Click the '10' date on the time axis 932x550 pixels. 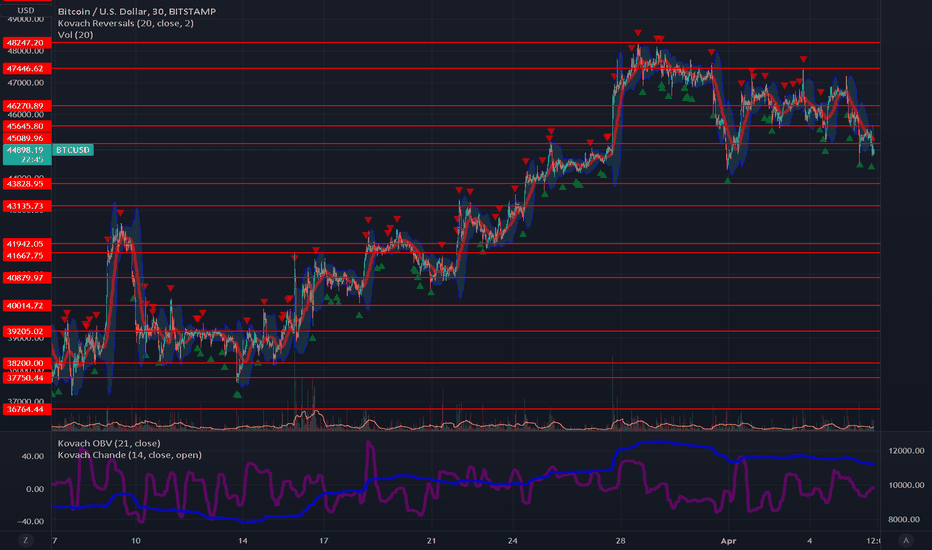[136, 540]
